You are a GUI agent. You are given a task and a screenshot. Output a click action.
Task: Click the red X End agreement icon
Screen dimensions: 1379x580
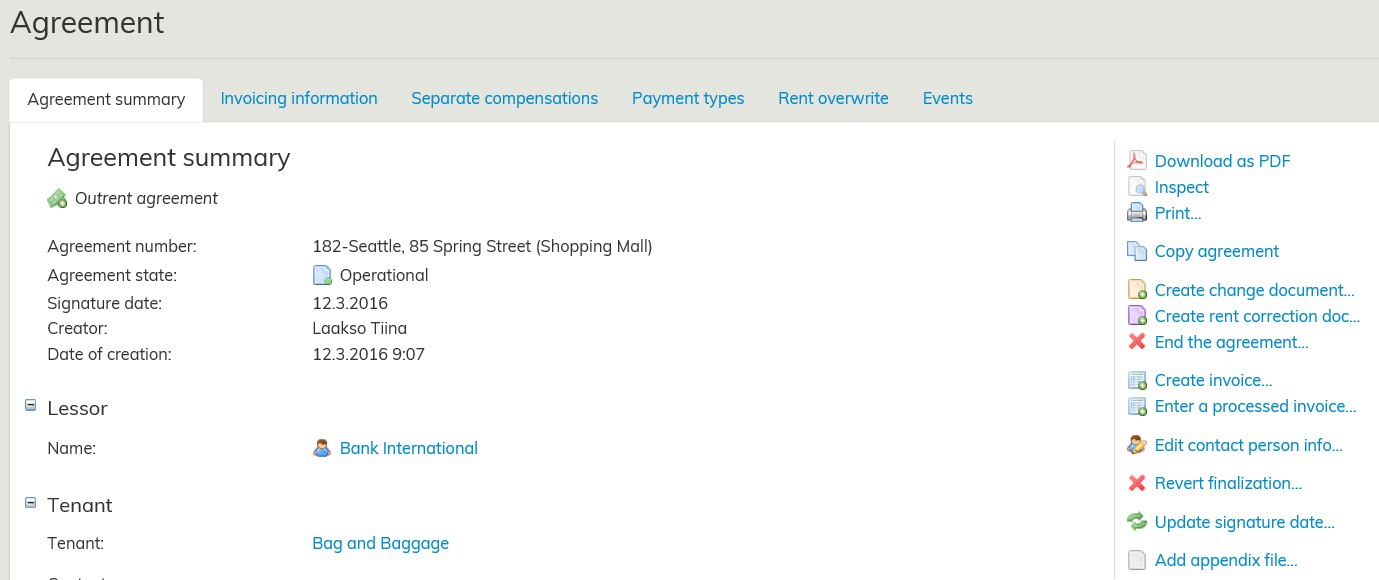(x=1137, y=342)
